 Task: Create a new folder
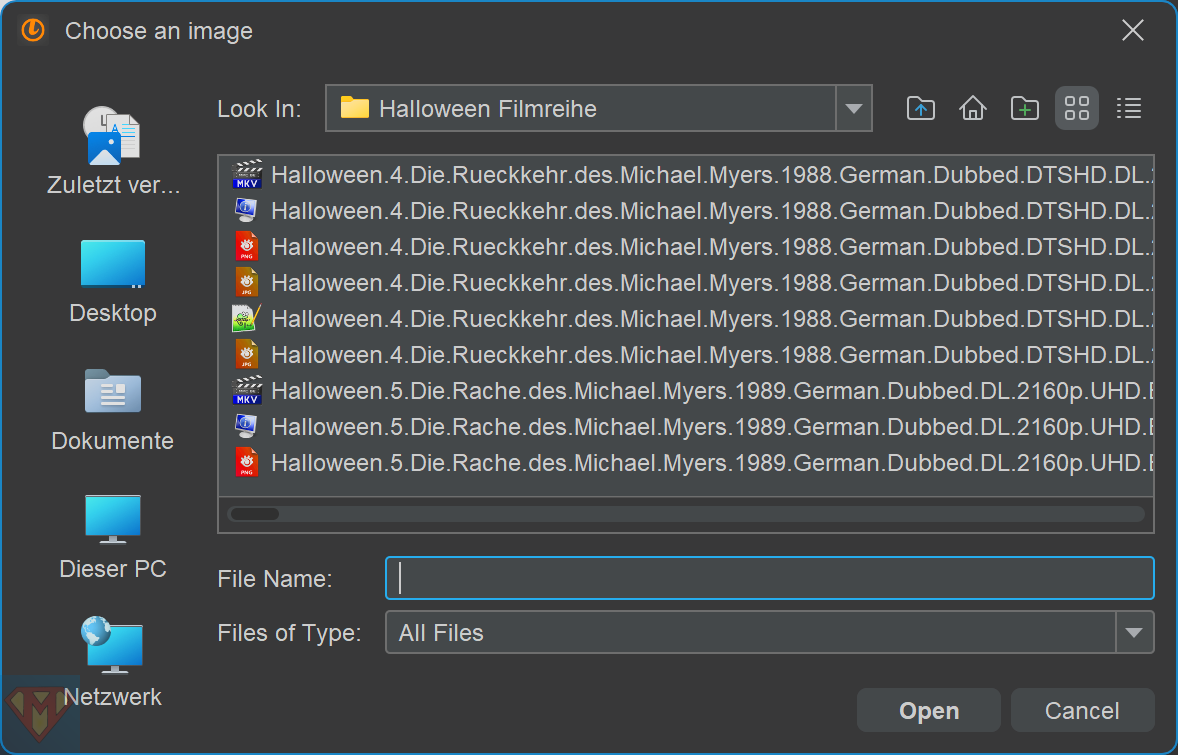[x=1024, y=108]
